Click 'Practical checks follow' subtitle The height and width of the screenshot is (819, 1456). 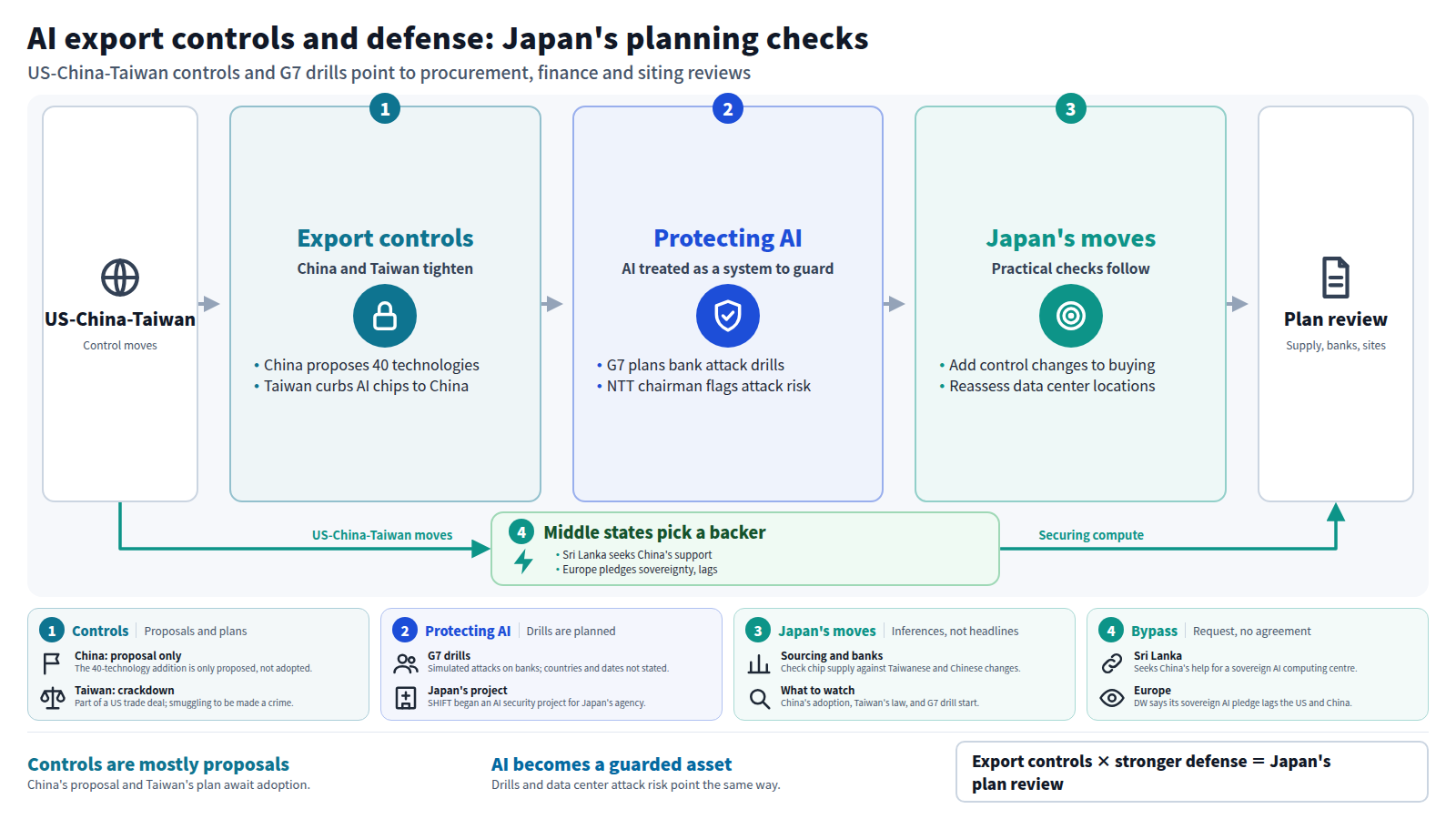tap(1071, 268)
